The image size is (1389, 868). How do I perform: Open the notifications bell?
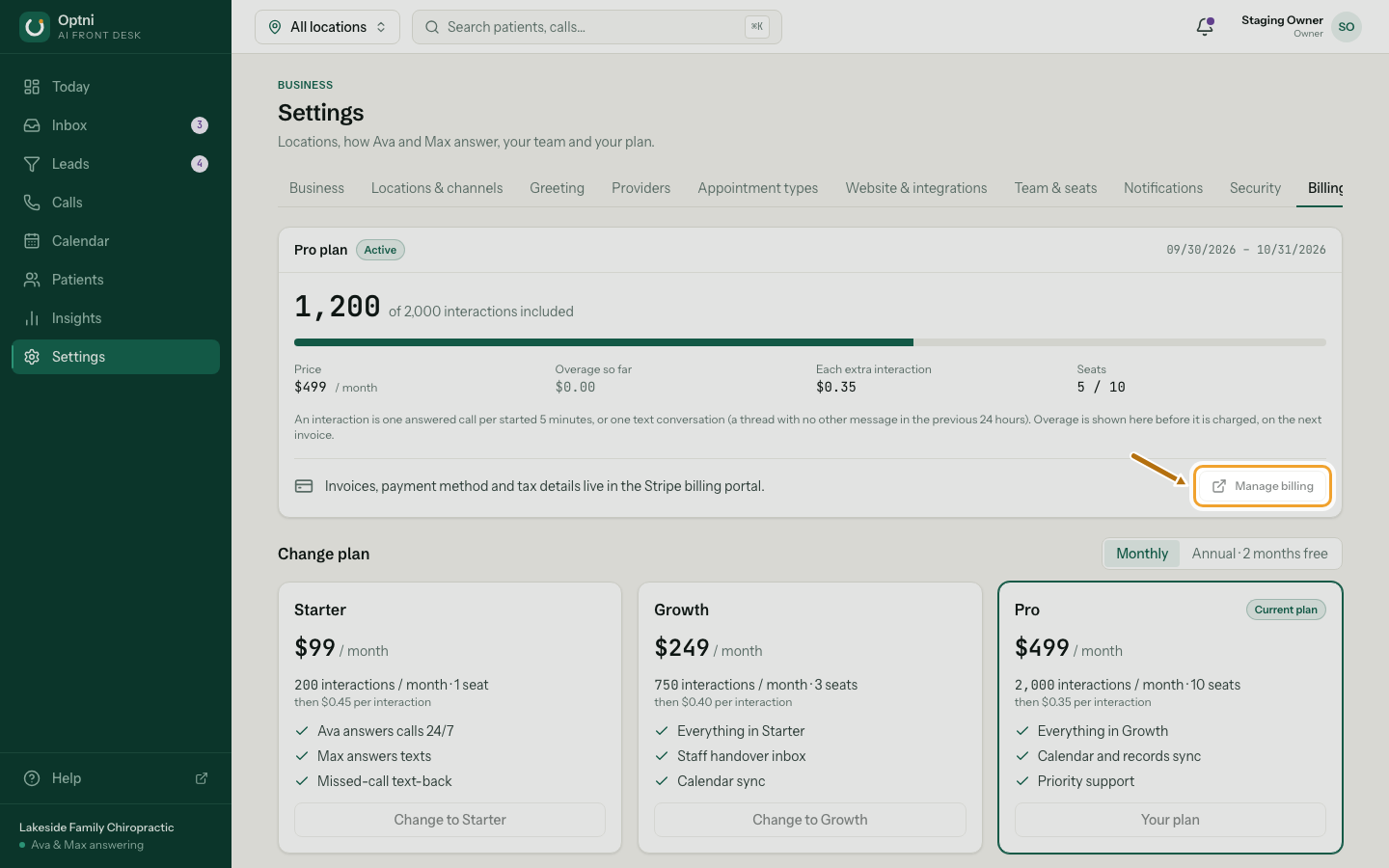tap(1205, 27)
